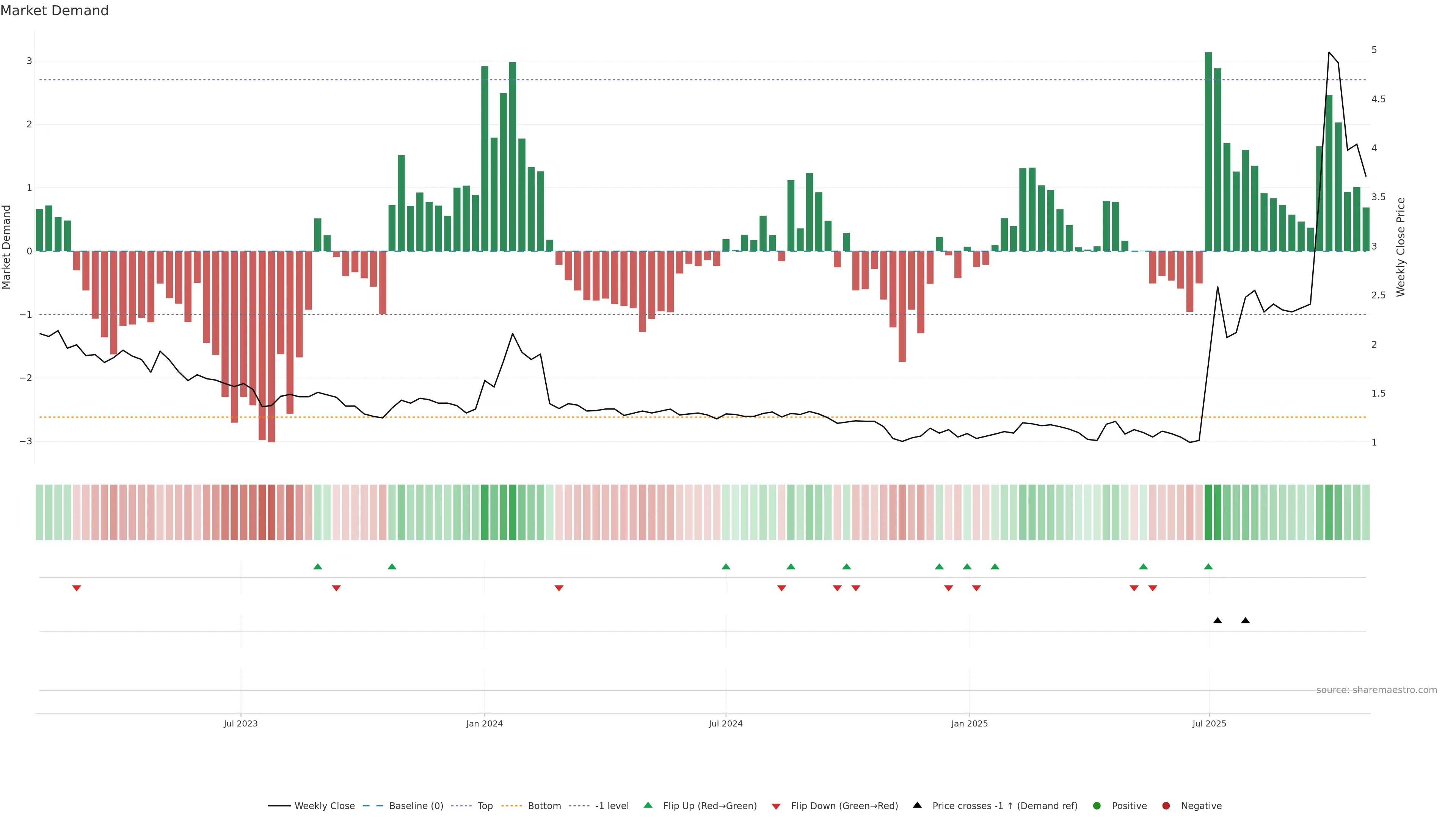The width and height of the screenshot is (1456, 819).
Task: Click the Jan 2024 x-axis label
Action: coord(485,723)
